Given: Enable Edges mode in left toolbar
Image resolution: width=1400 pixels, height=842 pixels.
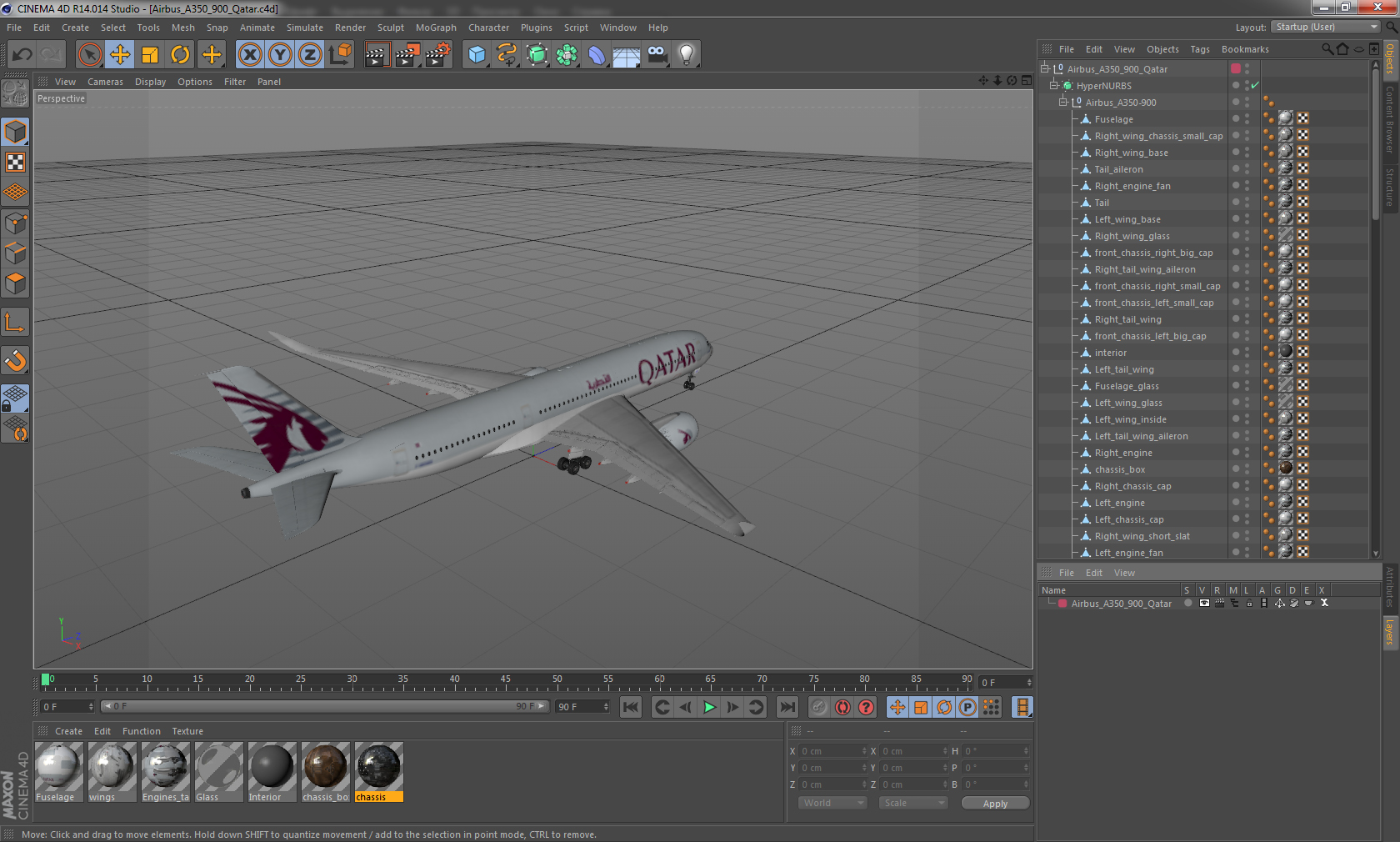Looking at the screenshot, I should point(16,253).
